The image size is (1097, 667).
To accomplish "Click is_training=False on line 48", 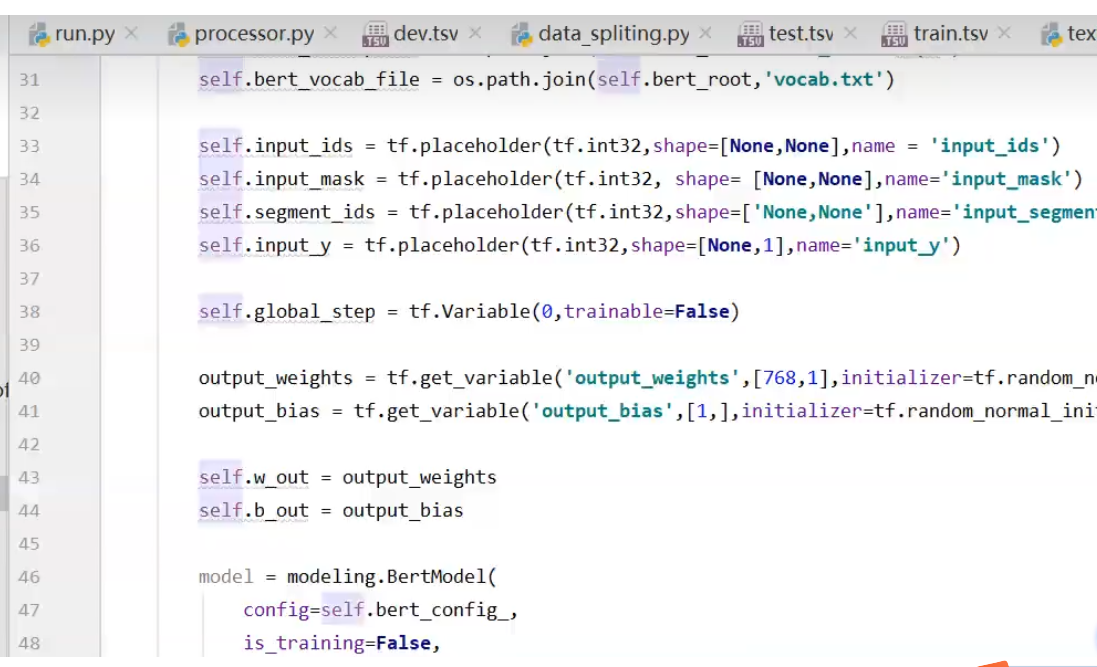I will (337, 643).
